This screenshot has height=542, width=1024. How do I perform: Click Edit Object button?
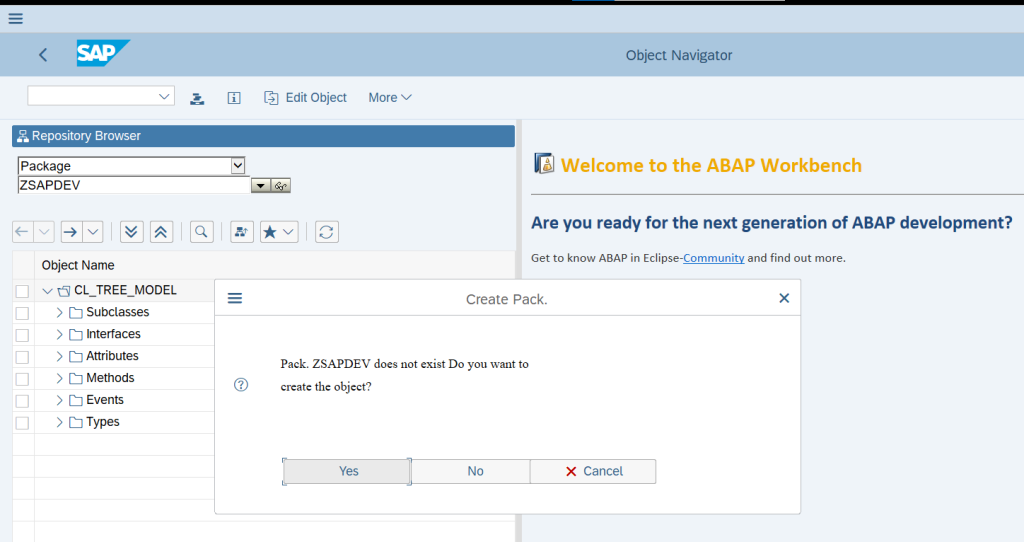pos(305,97)
